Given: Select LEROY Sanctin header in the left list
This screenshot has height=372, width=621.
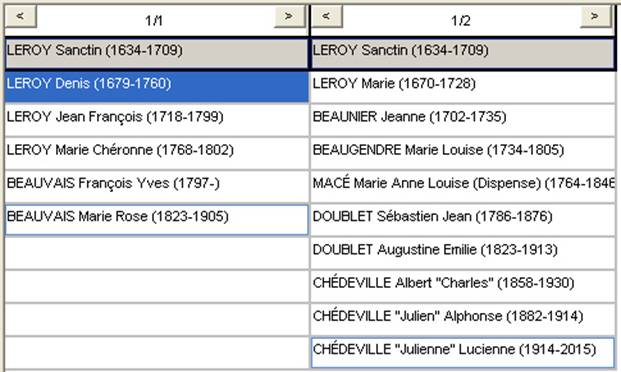Looking at the screenshot, I should (x=156, y=53).
